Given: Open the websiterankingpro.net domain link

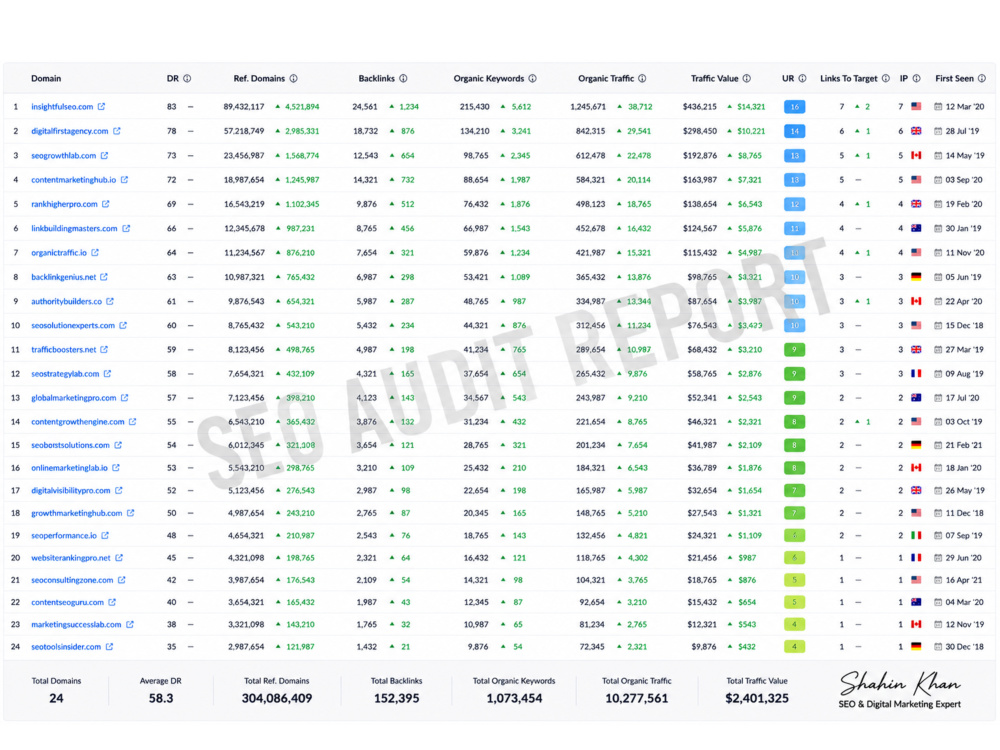Looking at the screenshot, I should tap(71, 558).
